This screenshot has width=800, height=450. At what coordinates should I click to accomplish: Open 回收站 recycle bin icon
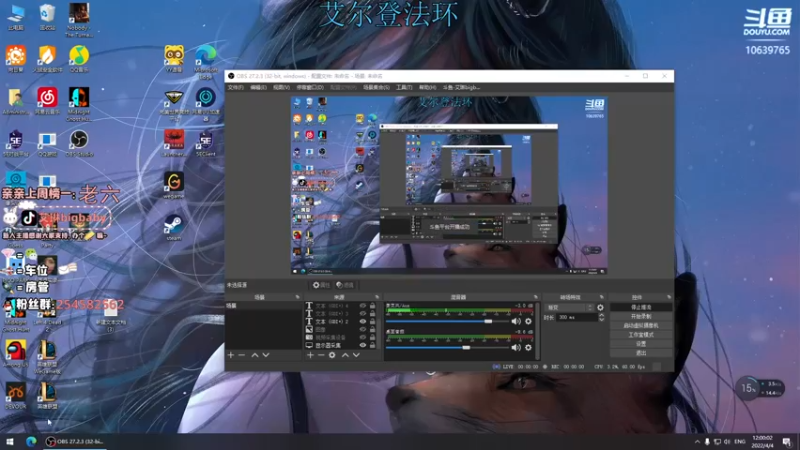coord(47,16)
